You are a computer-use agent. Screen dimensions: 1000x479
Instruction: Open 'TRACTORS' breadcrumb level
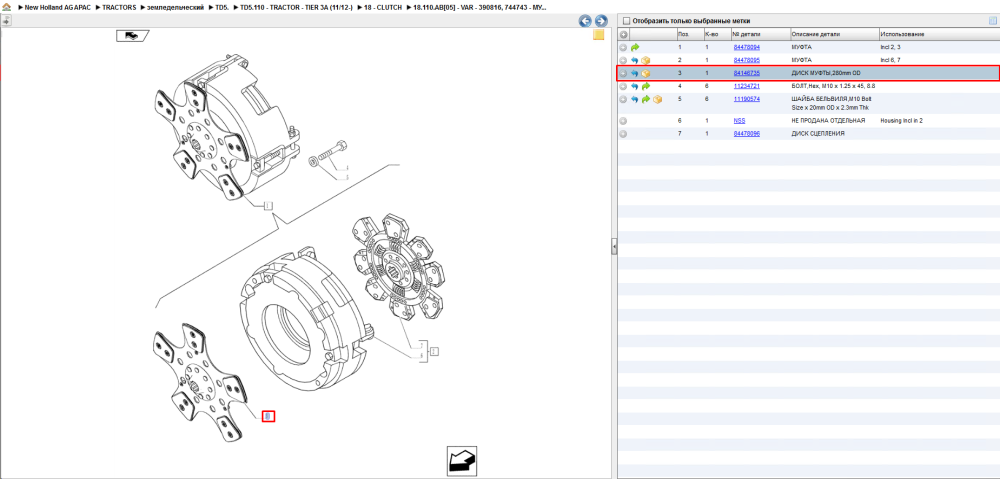click(x=119, y=7)
